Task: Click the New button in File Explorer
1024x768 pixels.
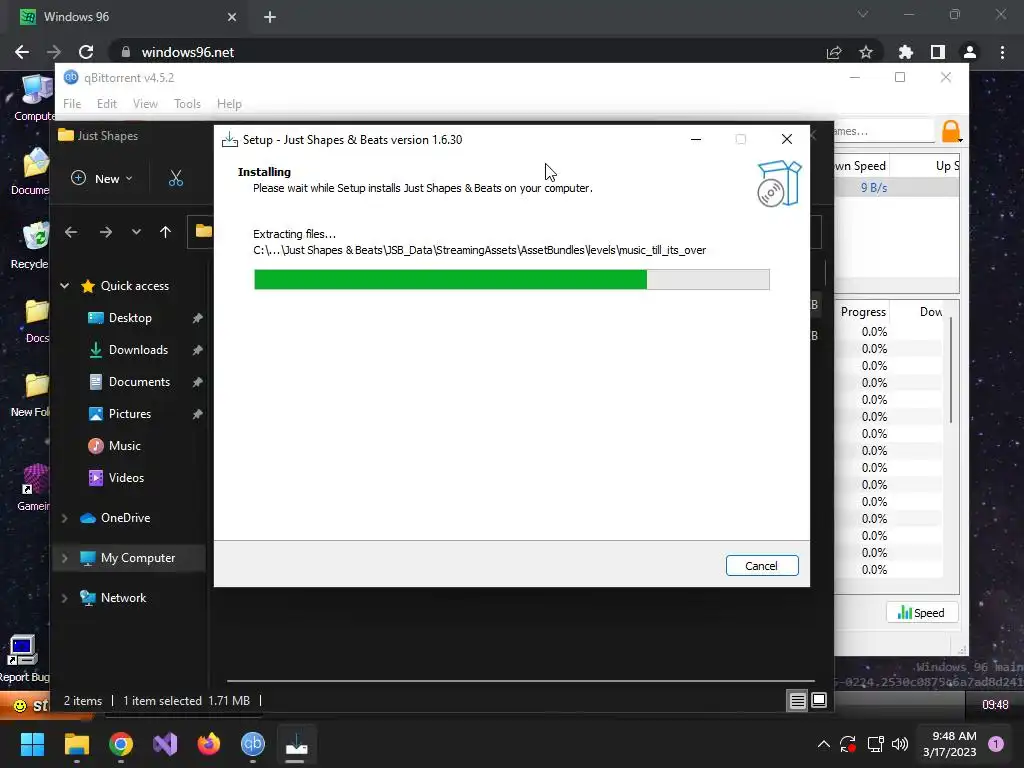Action: click(102, 178)
